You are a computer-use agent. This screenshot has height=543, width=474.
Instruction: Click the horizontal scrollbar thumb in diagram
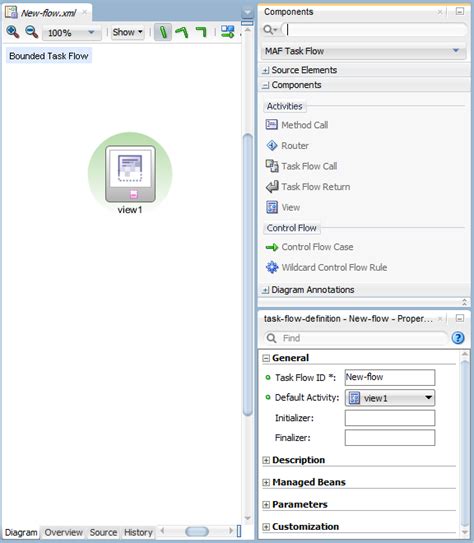tap(197, 531)
